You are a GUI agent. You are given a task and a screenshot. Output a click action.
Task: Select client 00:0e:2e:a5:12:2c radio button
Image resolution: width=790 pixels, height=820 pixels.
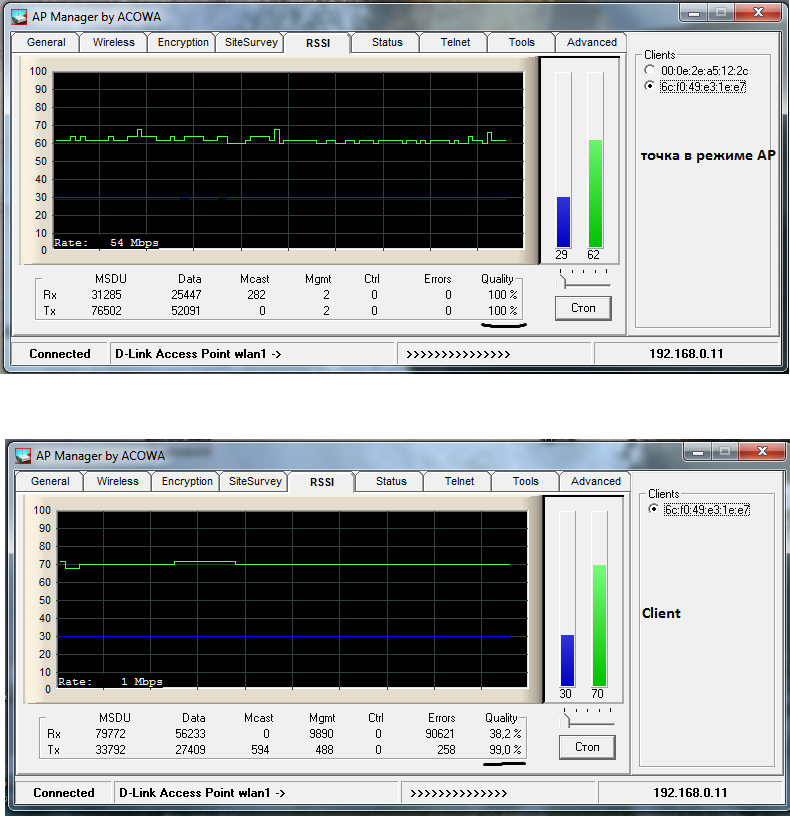(x=649, y=70)
